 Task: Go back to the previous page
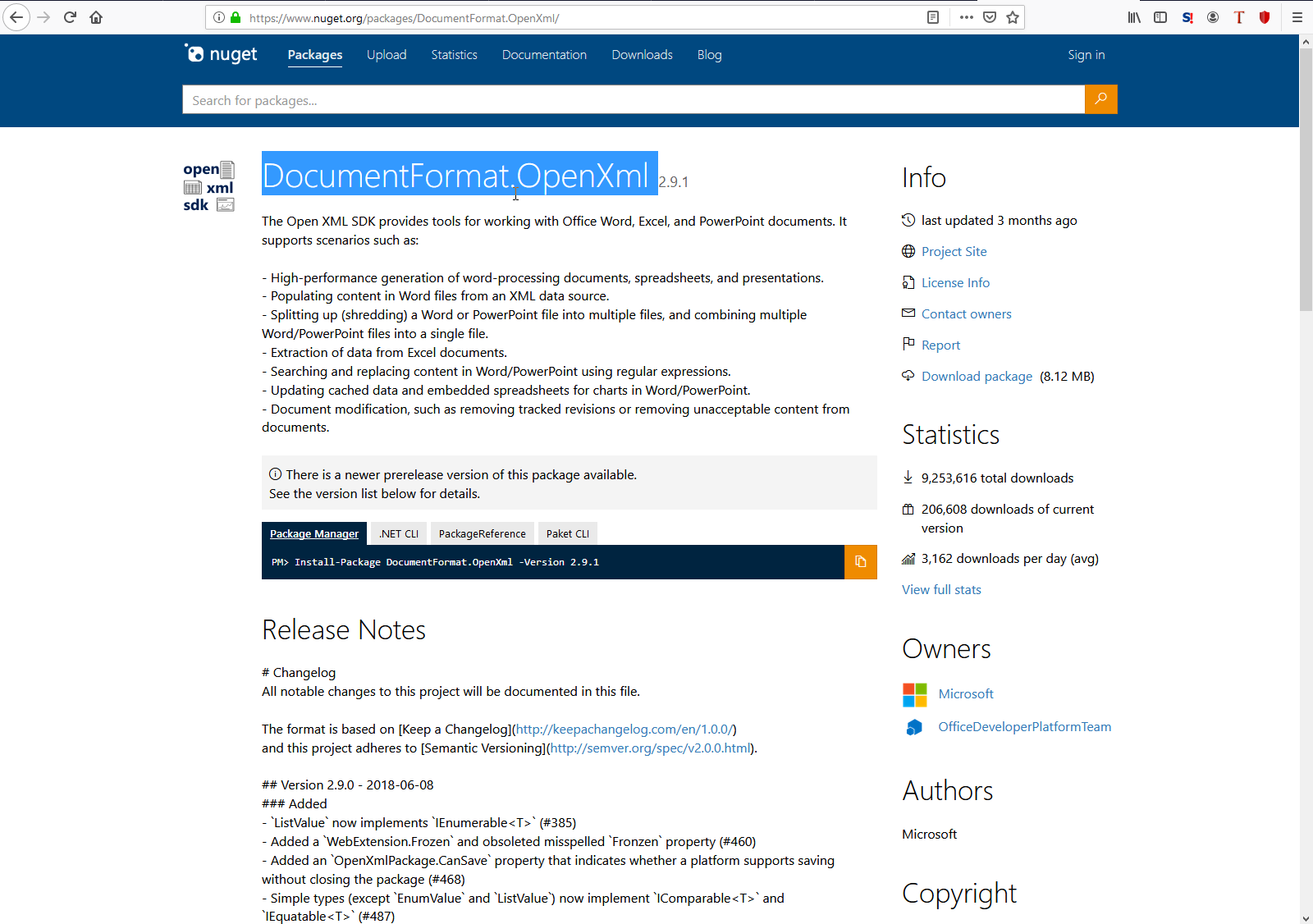click(16, 17)
